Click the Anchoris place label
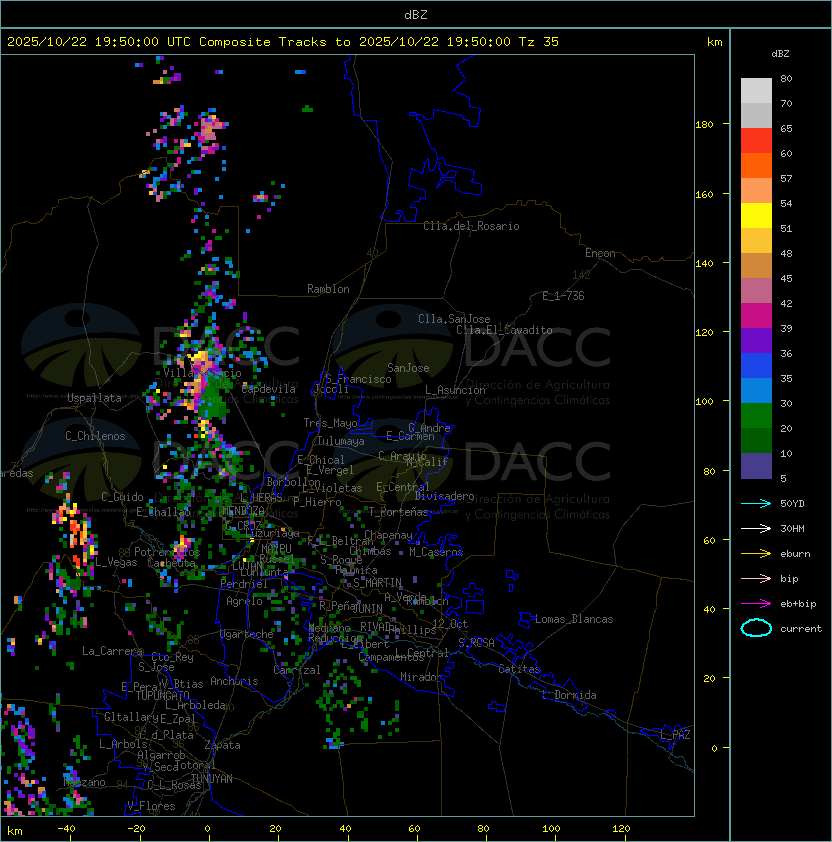 [234, 681]
